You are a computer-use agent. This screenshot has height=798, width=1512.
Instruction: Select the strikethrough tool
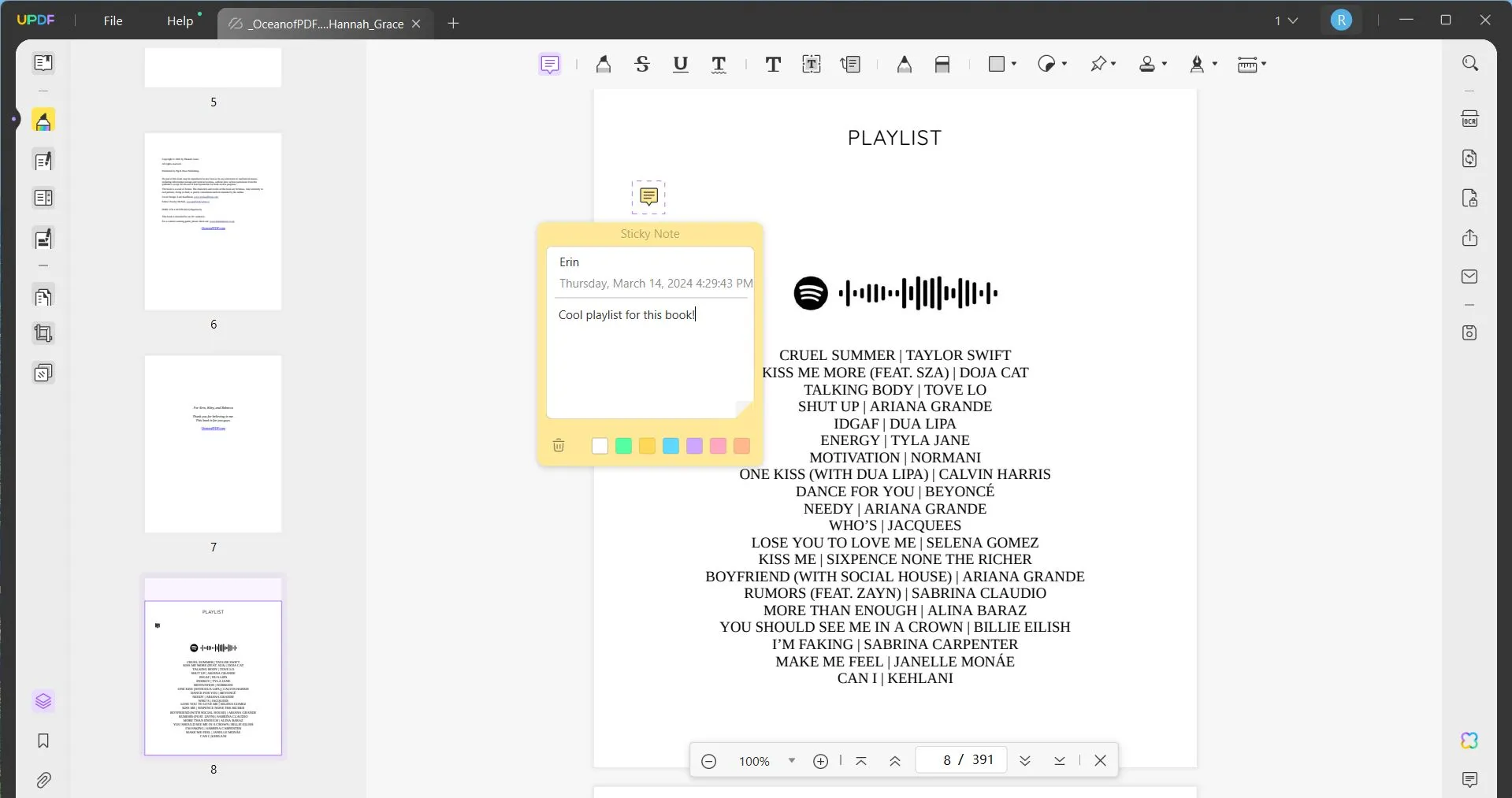(642, 65)
